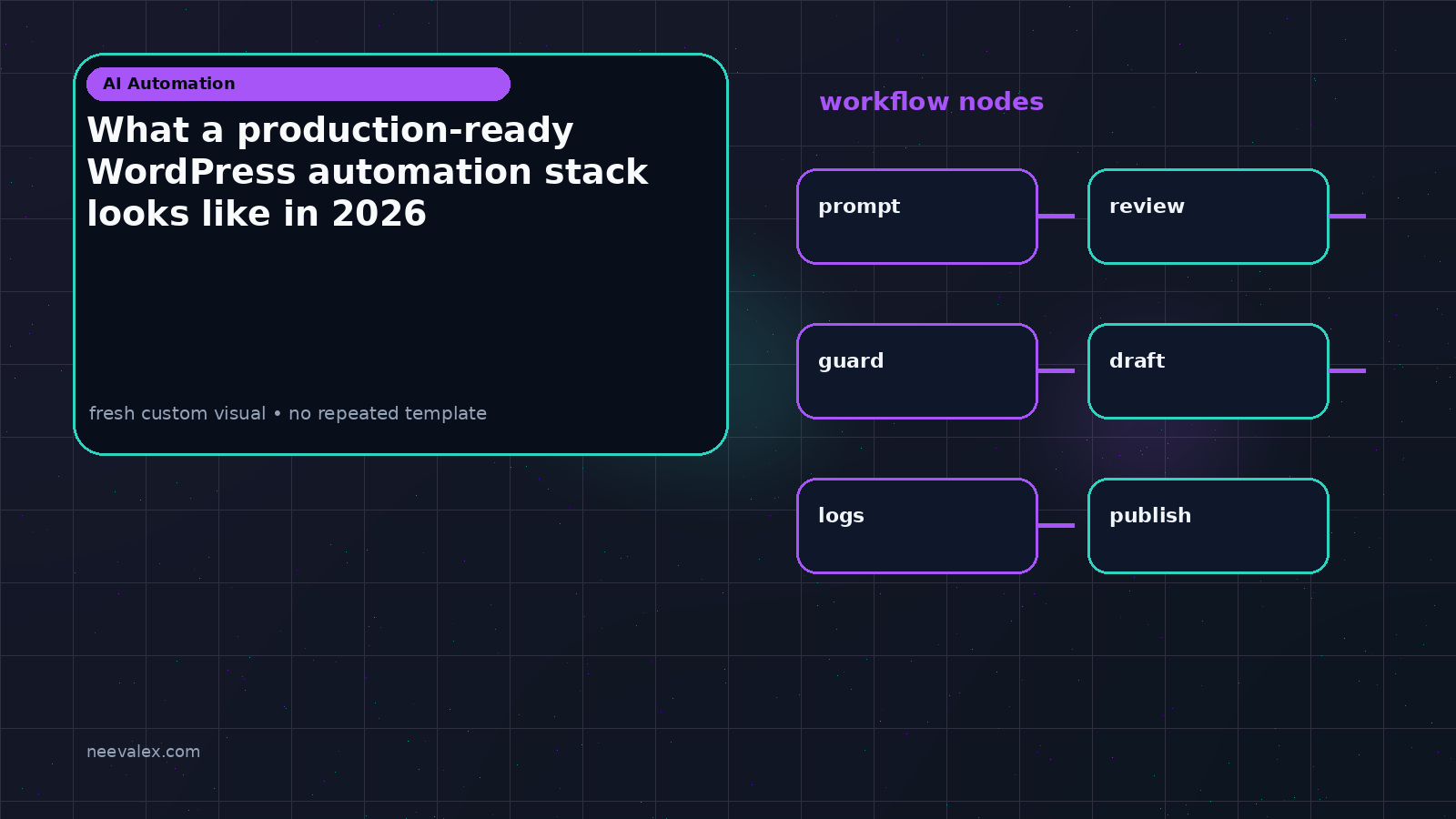Open the draft workflow node
Screen dimensions: 1456x819
(1208, 371)
